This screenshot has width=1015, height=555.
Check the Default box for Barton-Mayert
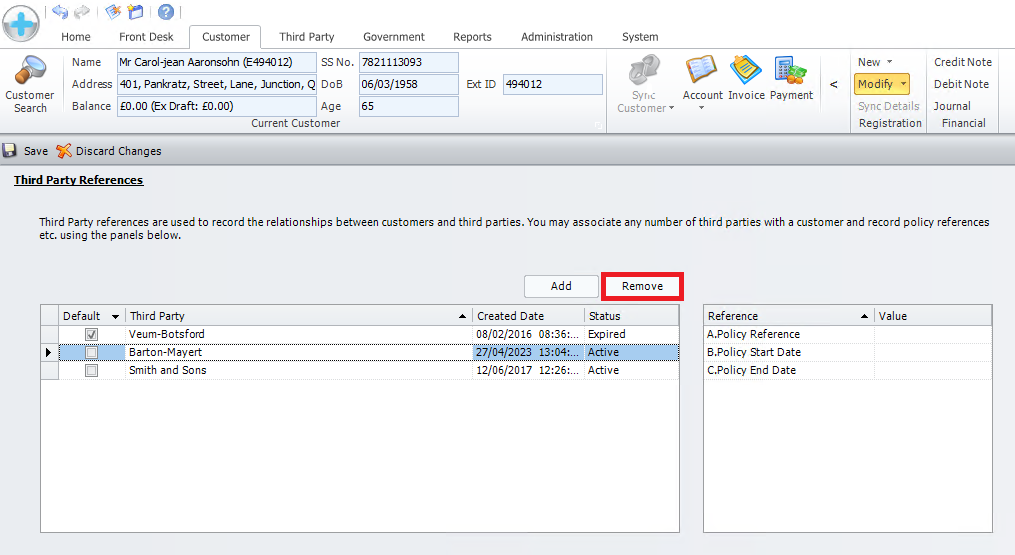(x=92, y=352)
